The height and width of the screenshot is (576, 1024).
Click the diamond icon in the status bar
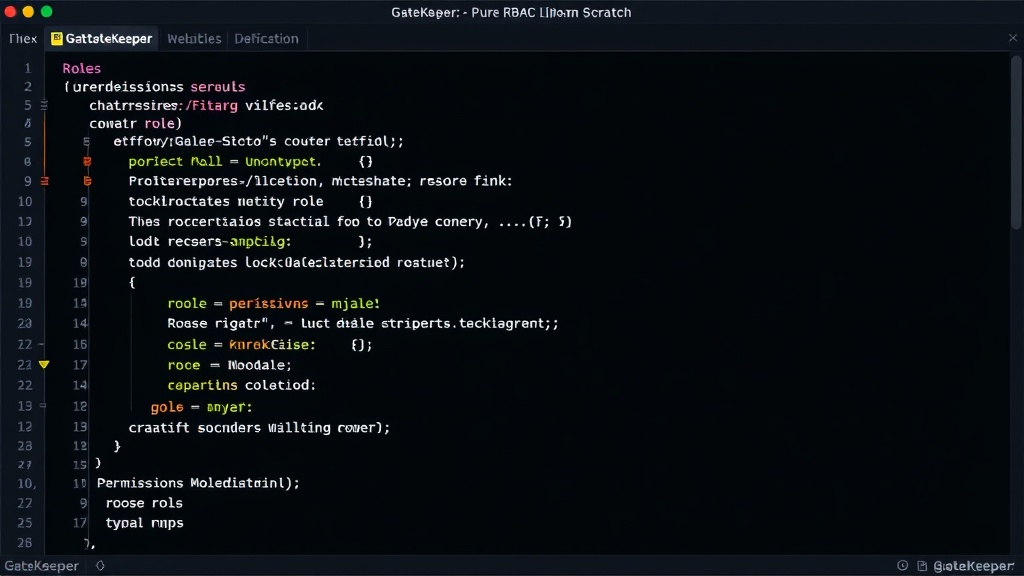[x=100, y=566]
